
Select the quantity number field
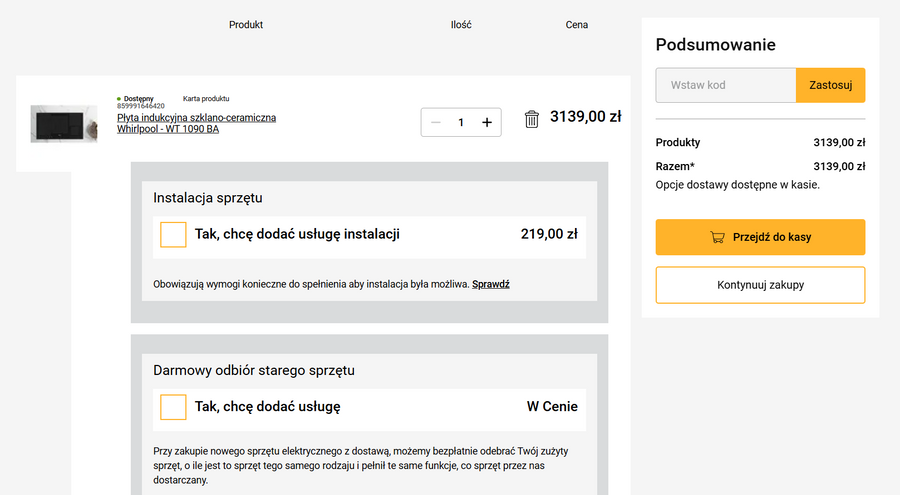tap(461, 122)
